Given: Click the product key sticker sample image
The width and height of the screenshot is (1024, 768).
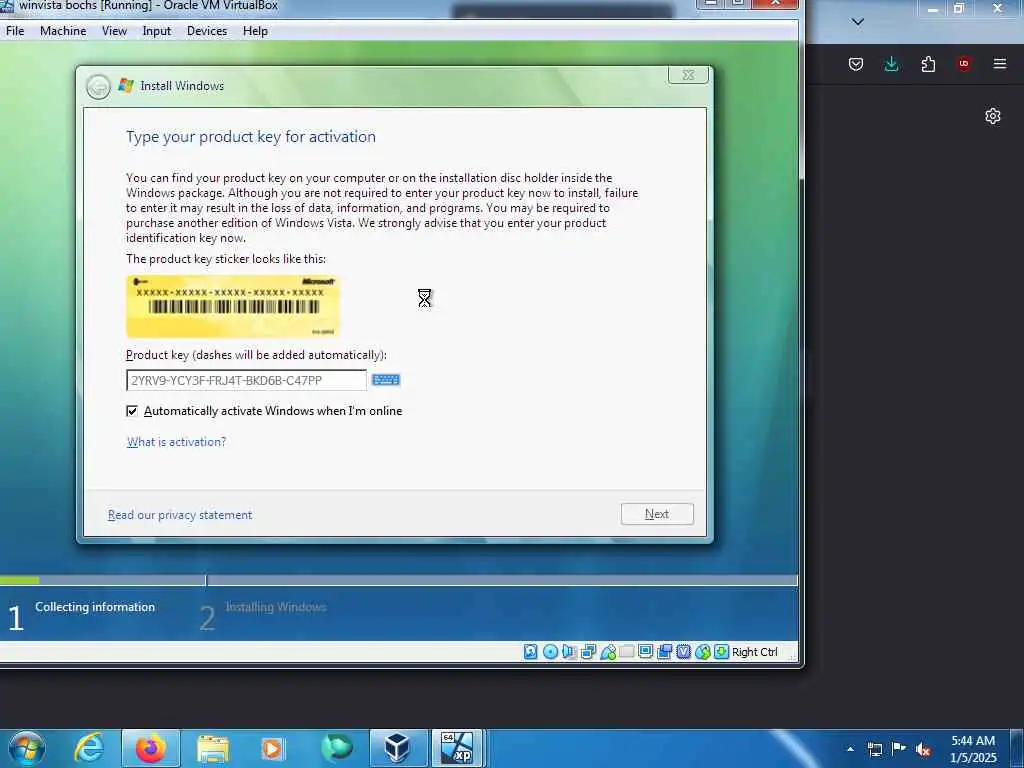Looking at the screenshot, I should click(233, 306).
